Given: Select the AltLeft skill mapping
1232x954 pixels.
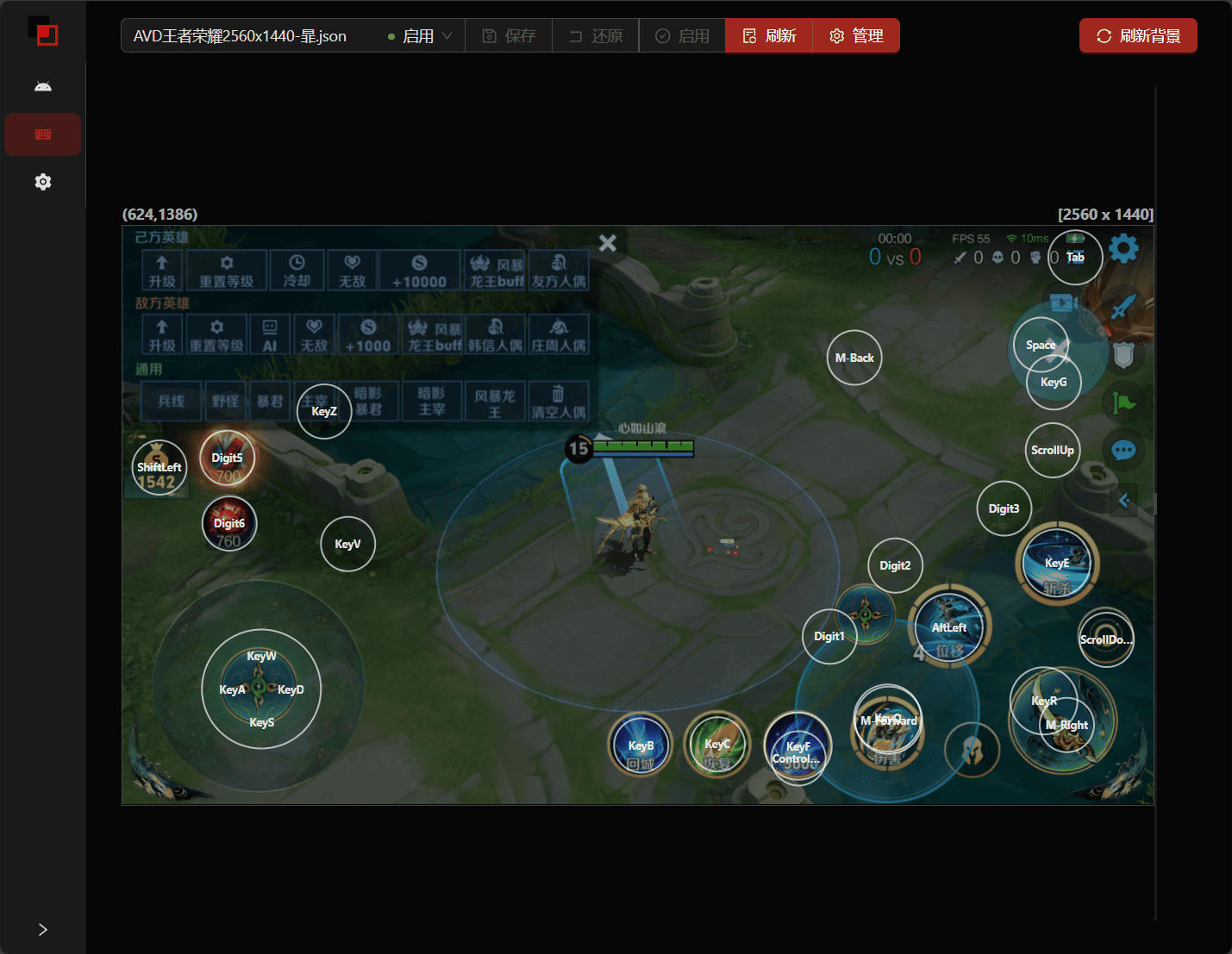Looking at the screenshot, I should pyautogui.click(x=949, y=627).
